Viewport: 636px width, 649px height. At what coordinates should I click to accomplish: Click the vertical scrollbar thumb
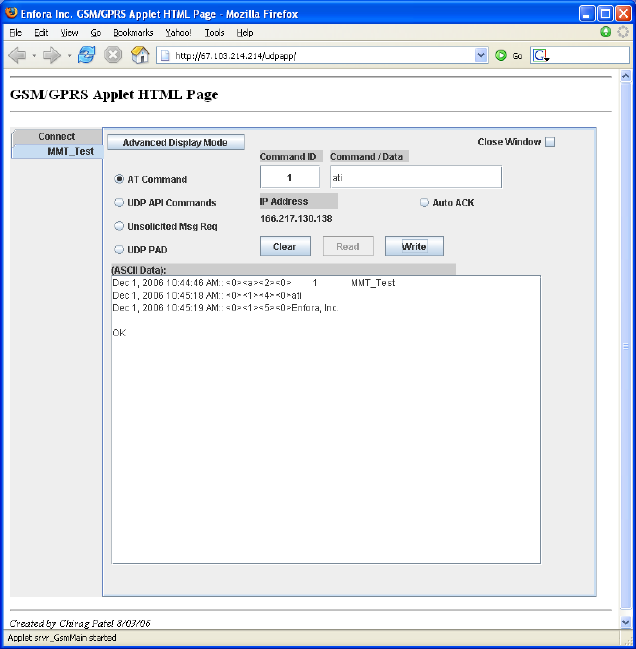tap(625, 346)
